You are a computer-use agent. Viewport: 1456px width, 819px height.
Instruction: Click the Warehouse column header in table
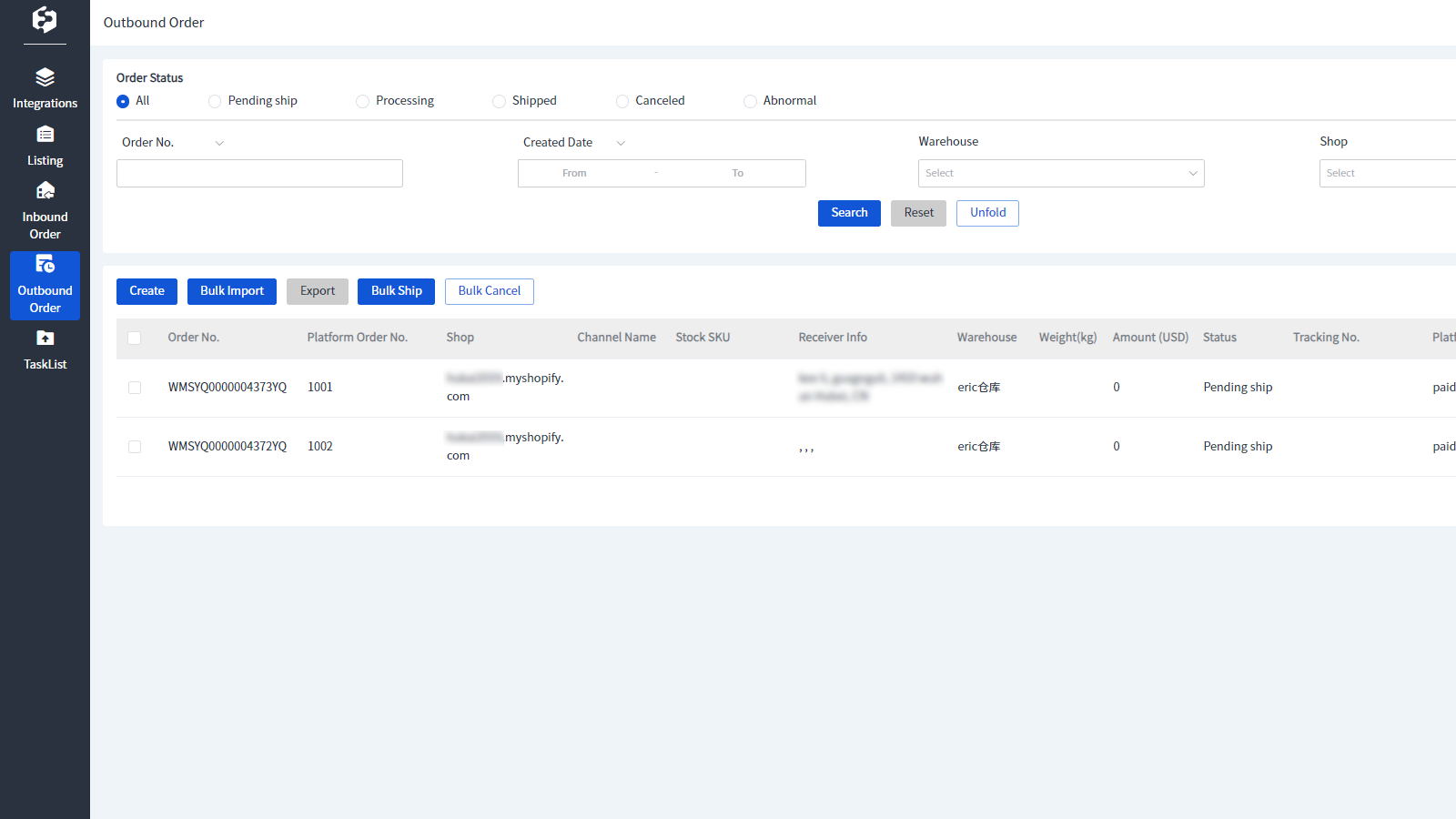pyautogui.click(x=986, y=338)
